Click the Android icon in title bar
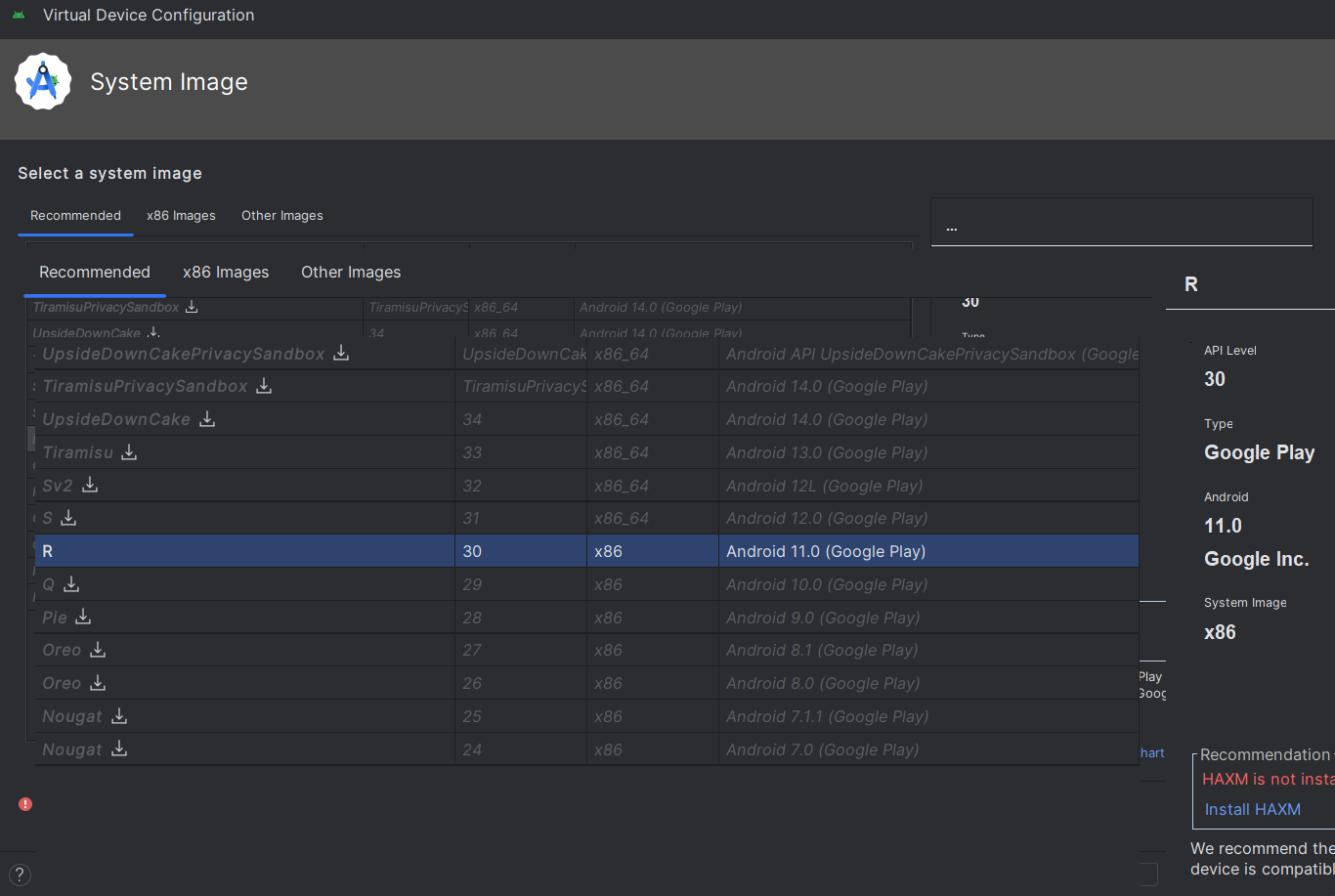This screenshot has width=1335, height=896. (19, 16)
